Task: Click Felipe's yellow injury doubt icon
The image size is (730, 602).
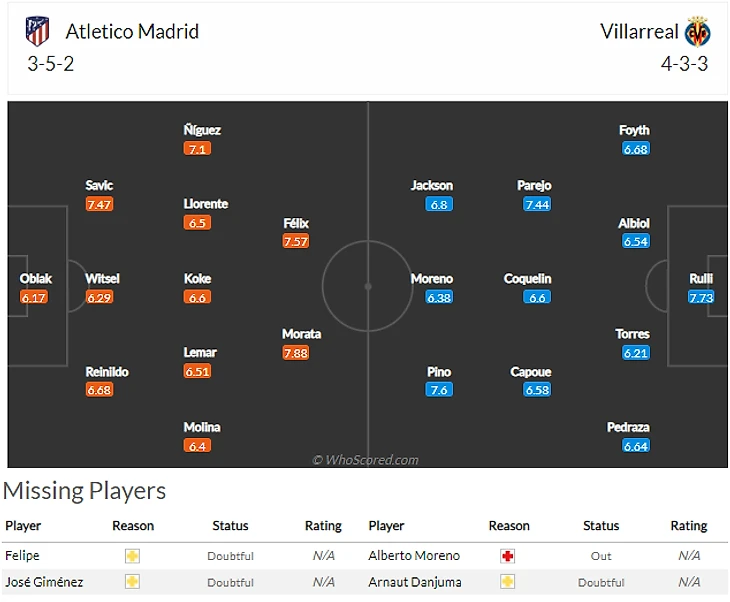Action: coord(132,556)
